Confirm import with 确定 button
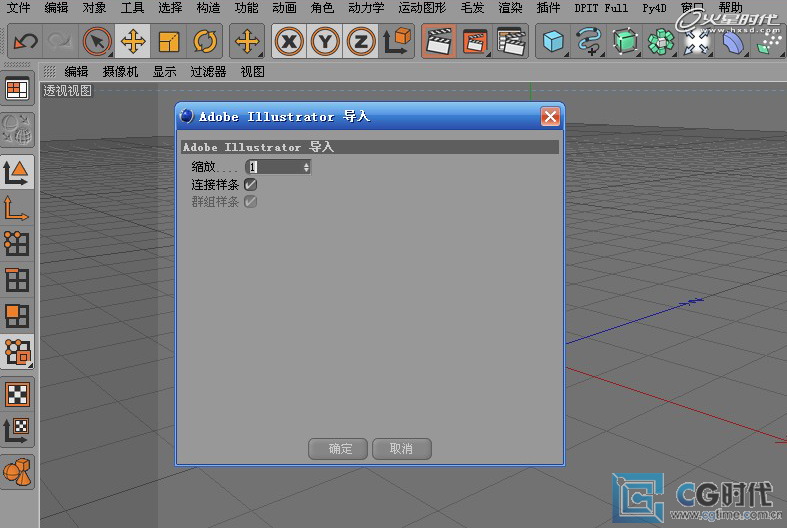 coord(338,449)
